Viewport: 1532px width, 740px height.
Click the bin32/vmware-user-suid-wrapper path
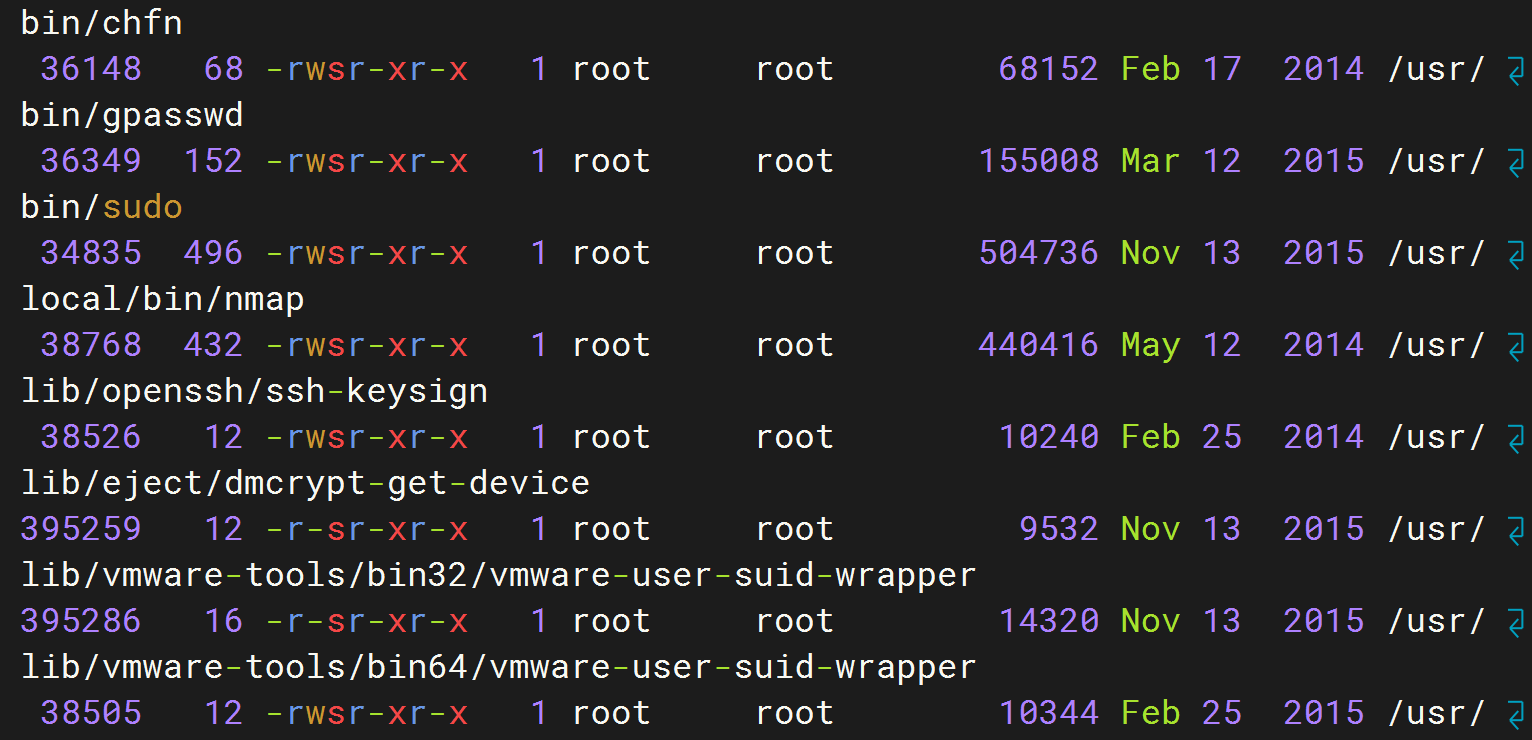498,576
